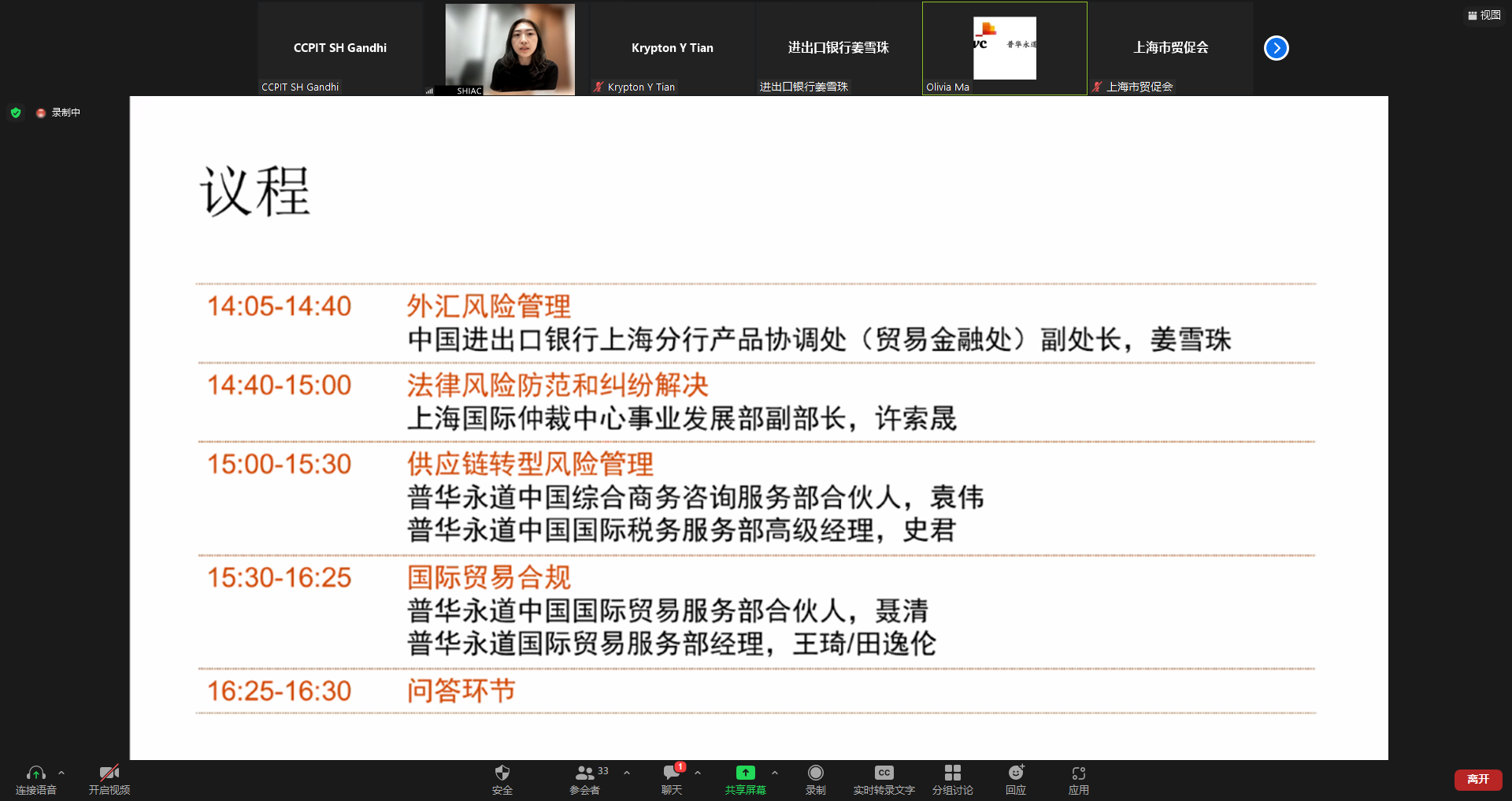Click time slot 14:40-15:00

(279, 385)
